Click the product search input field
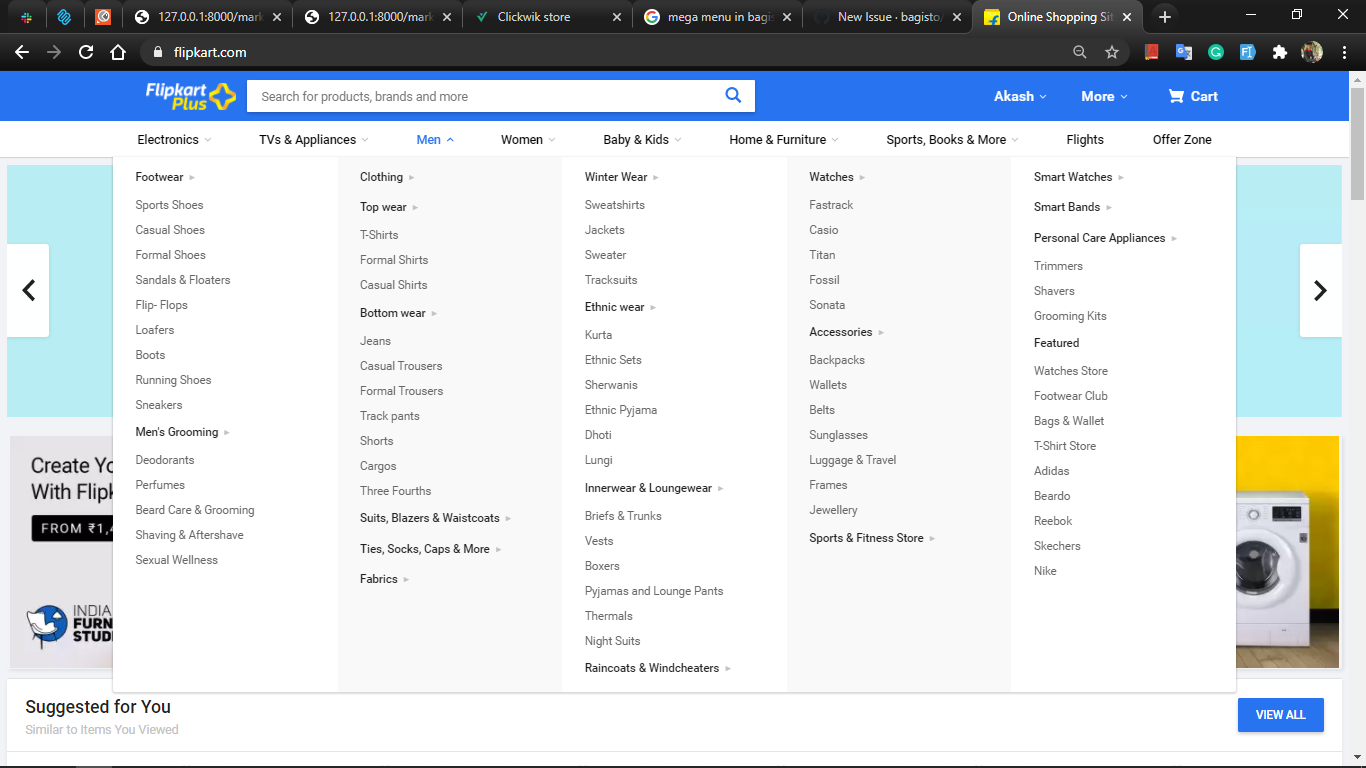The height and width of the screenshot is (768, 1366). [485, 96]
